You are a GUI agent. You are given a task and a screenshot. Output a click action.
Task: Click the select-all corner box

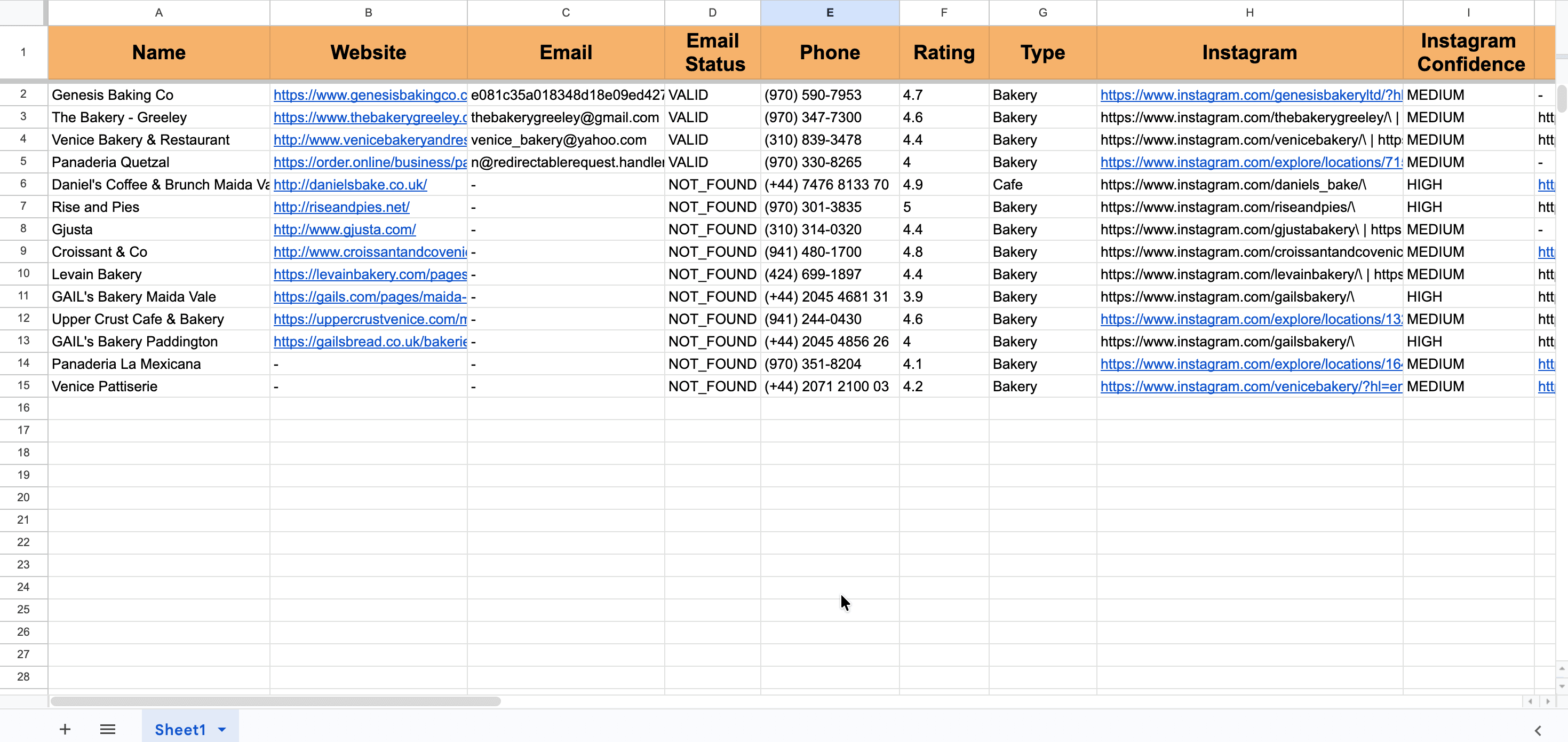(x=22, y=12)
